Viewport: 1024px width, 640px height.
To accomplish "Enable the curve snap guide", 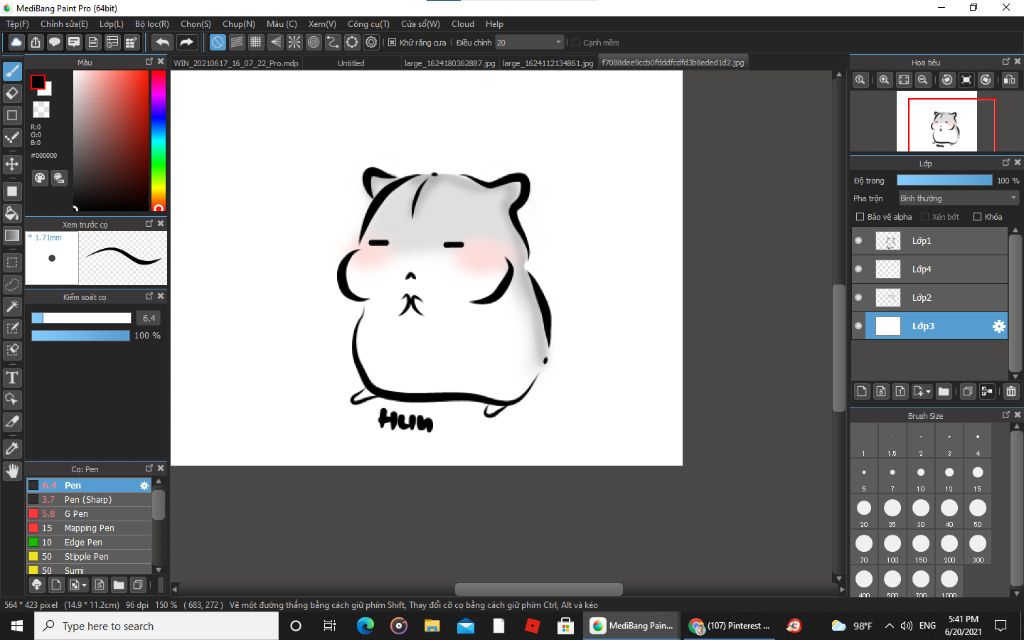I will coord(333,42).
